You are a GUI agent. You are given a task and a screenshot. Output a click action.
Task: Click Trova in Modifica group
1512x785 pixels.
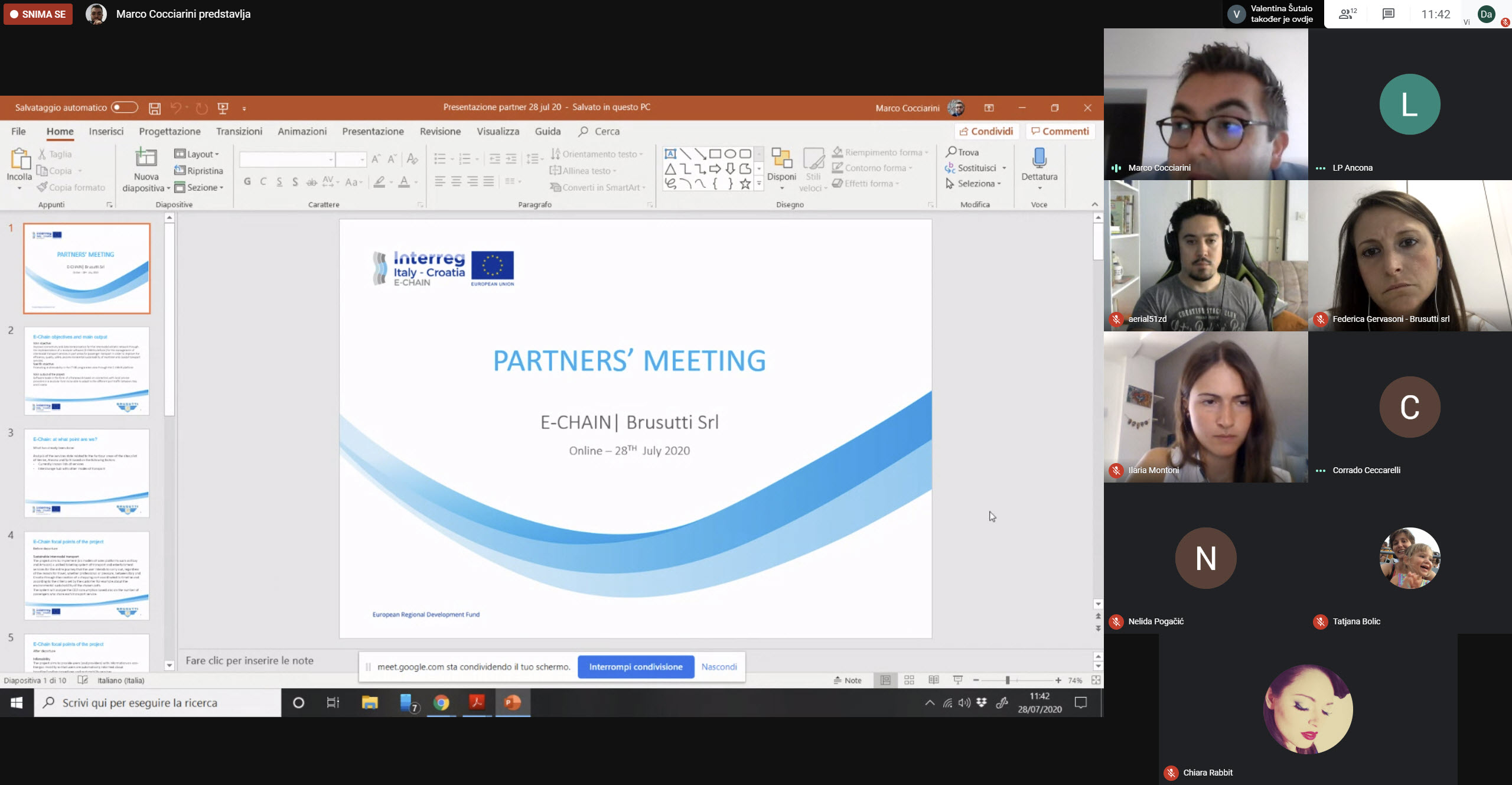point(962,152)
